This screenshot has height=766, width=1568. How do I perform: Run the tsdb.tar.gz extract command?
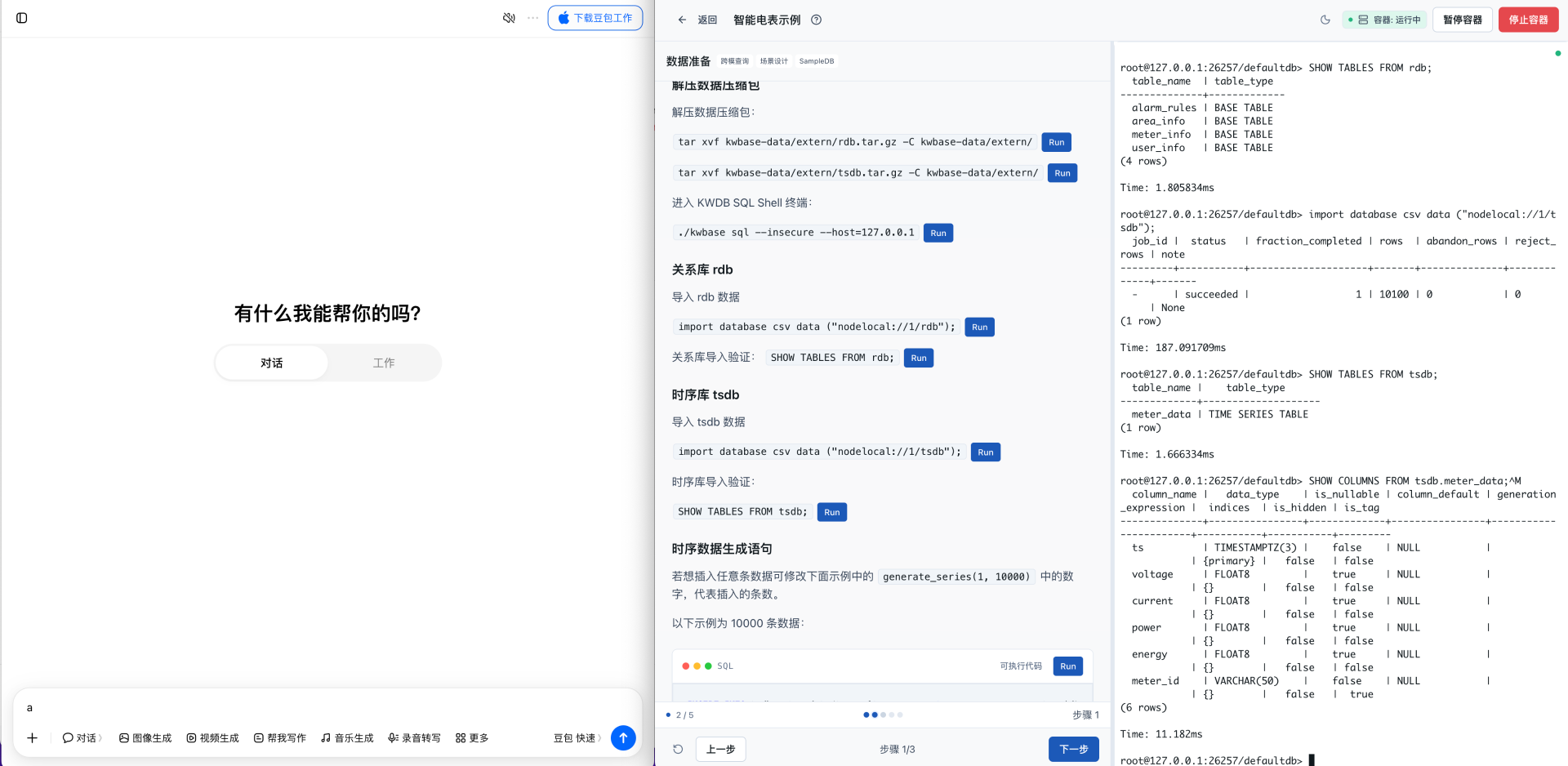tap(1062, 173)
